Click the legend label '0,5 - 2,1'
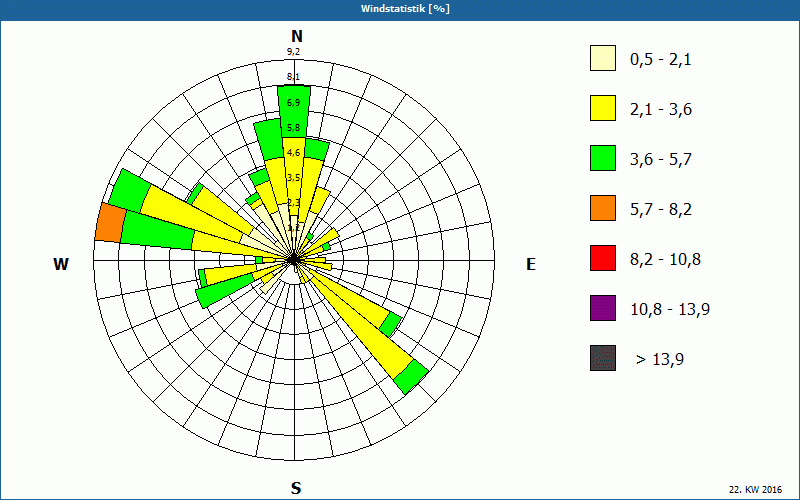 (661, 60)
